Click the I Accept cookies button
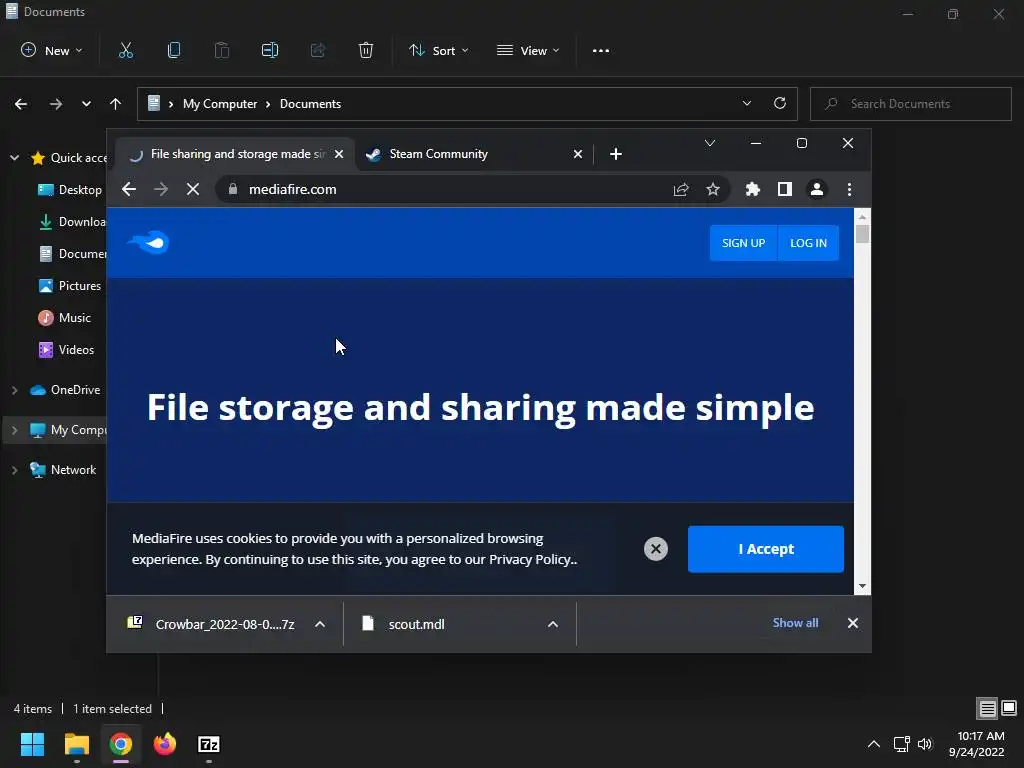Viewport: 1024px width, 768px height. (765, 549)
